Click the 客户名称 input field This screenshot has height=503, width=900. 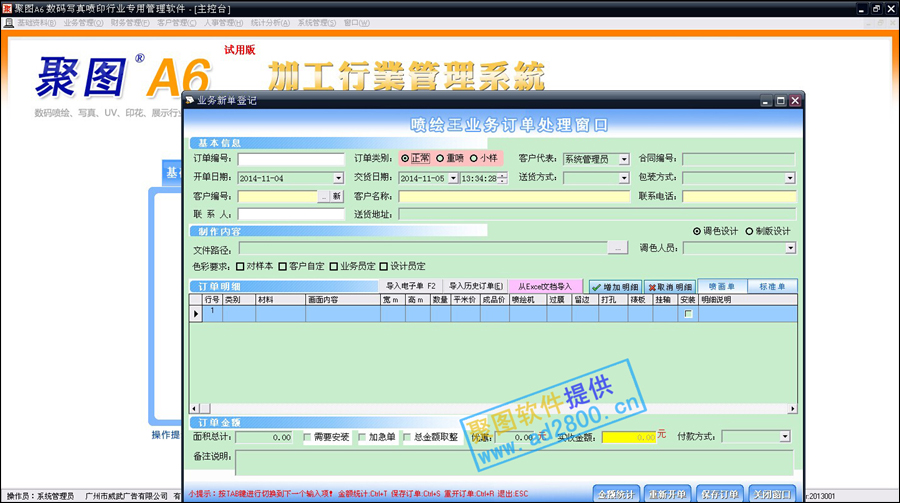coord(514,196)
